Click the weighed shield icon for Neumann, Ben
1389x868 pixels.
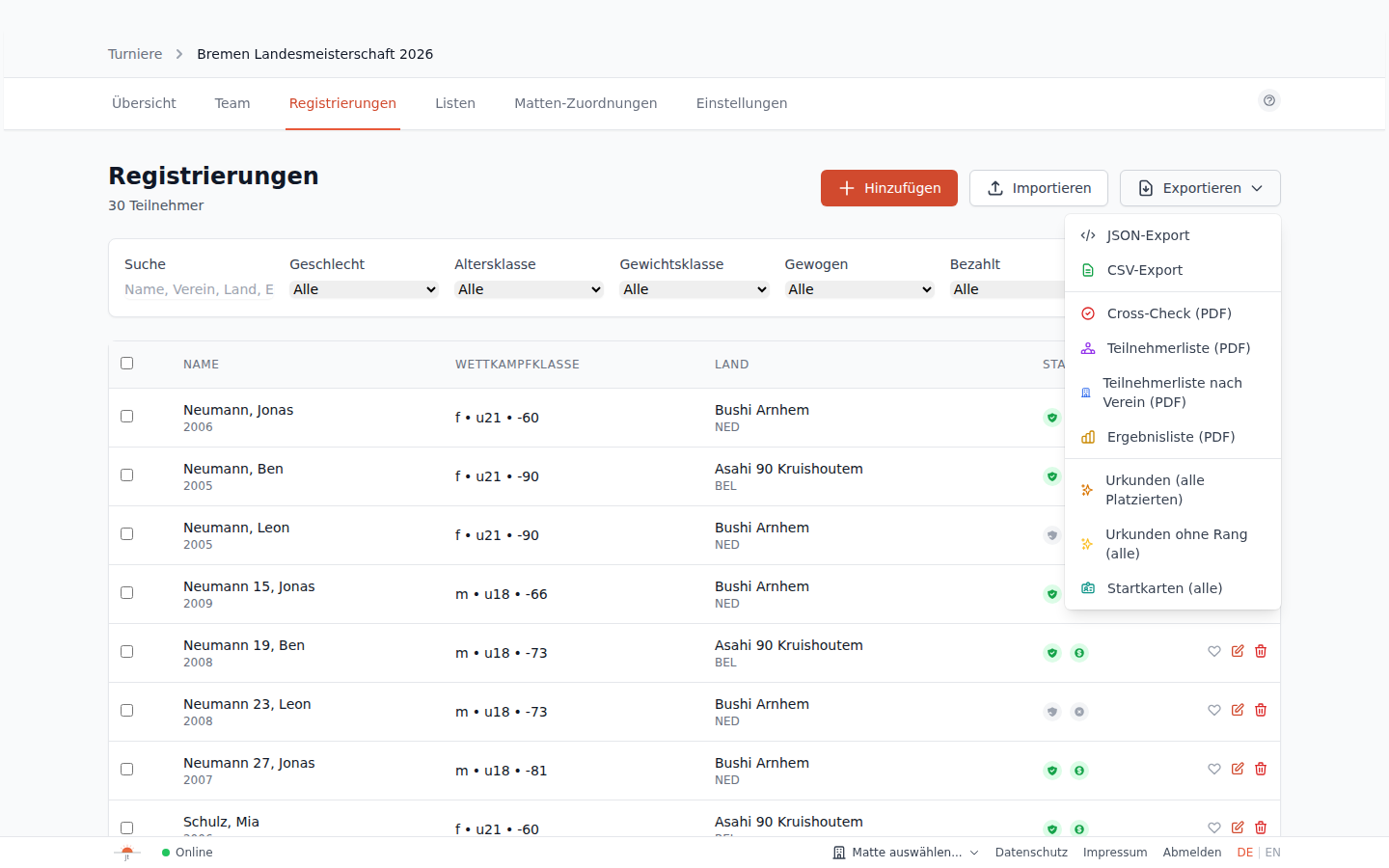tap(1052, 476)
